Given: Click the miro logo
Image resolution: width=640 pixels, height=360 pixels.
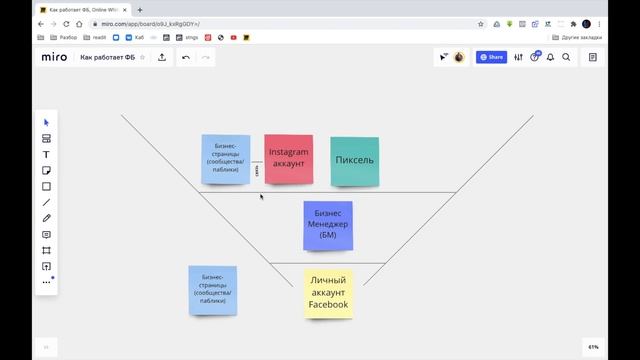Looking at the screenshot, I should pos(54,57).
